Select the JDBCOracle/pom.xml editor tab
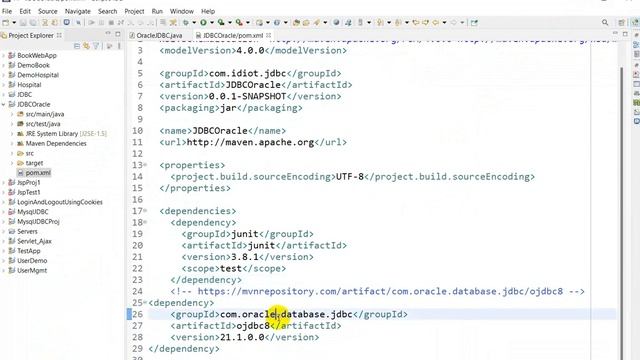The image size is (640, 360). 233,36
